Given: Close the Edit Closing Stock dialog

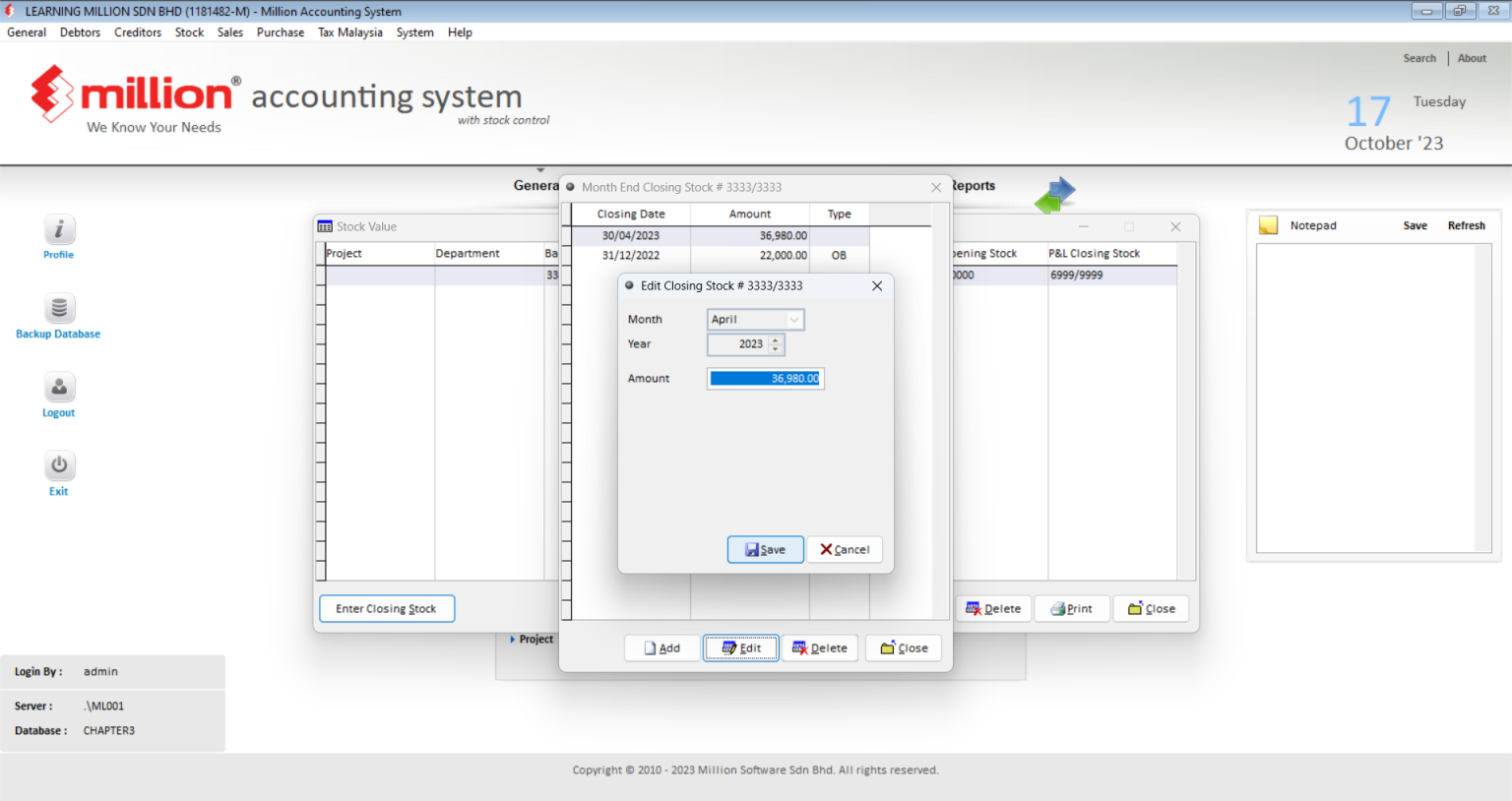Looking at the screenshot, I should pos(877,285).
